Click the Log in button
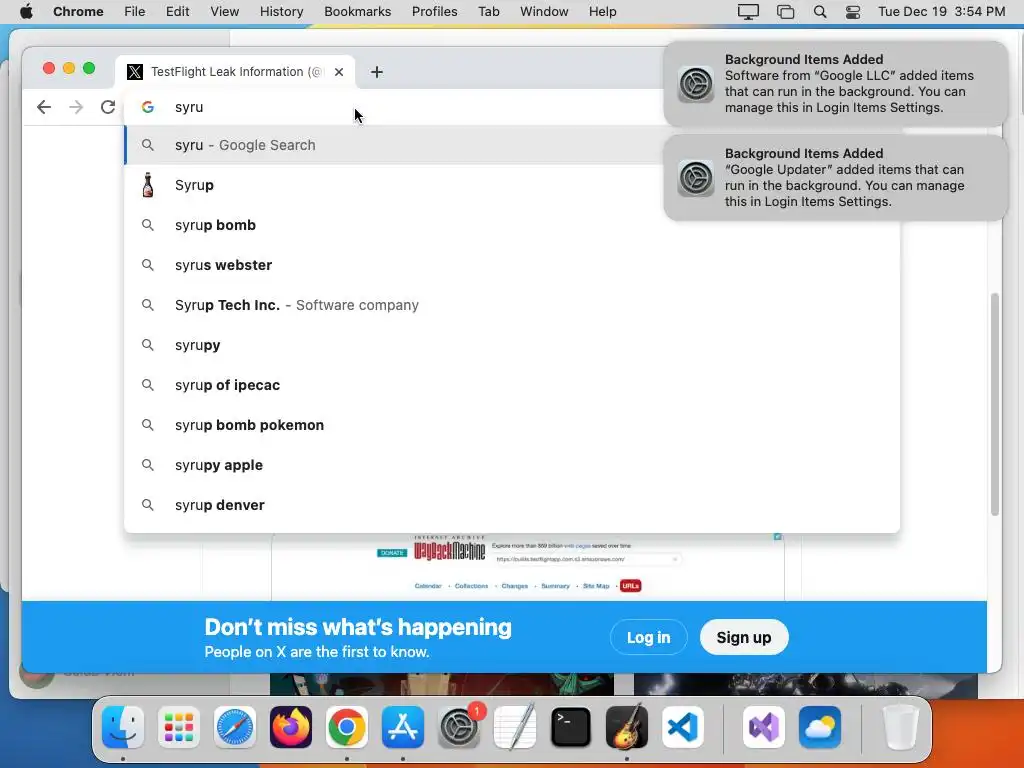Screen dimensions: 1024x768 pyautogui.click(x=648, y=637)
